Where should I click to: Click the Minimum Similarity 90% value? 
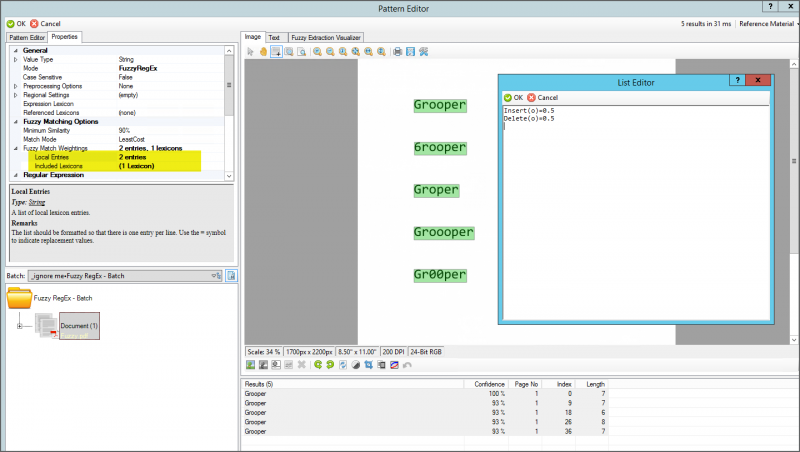[x=124, y=131]
